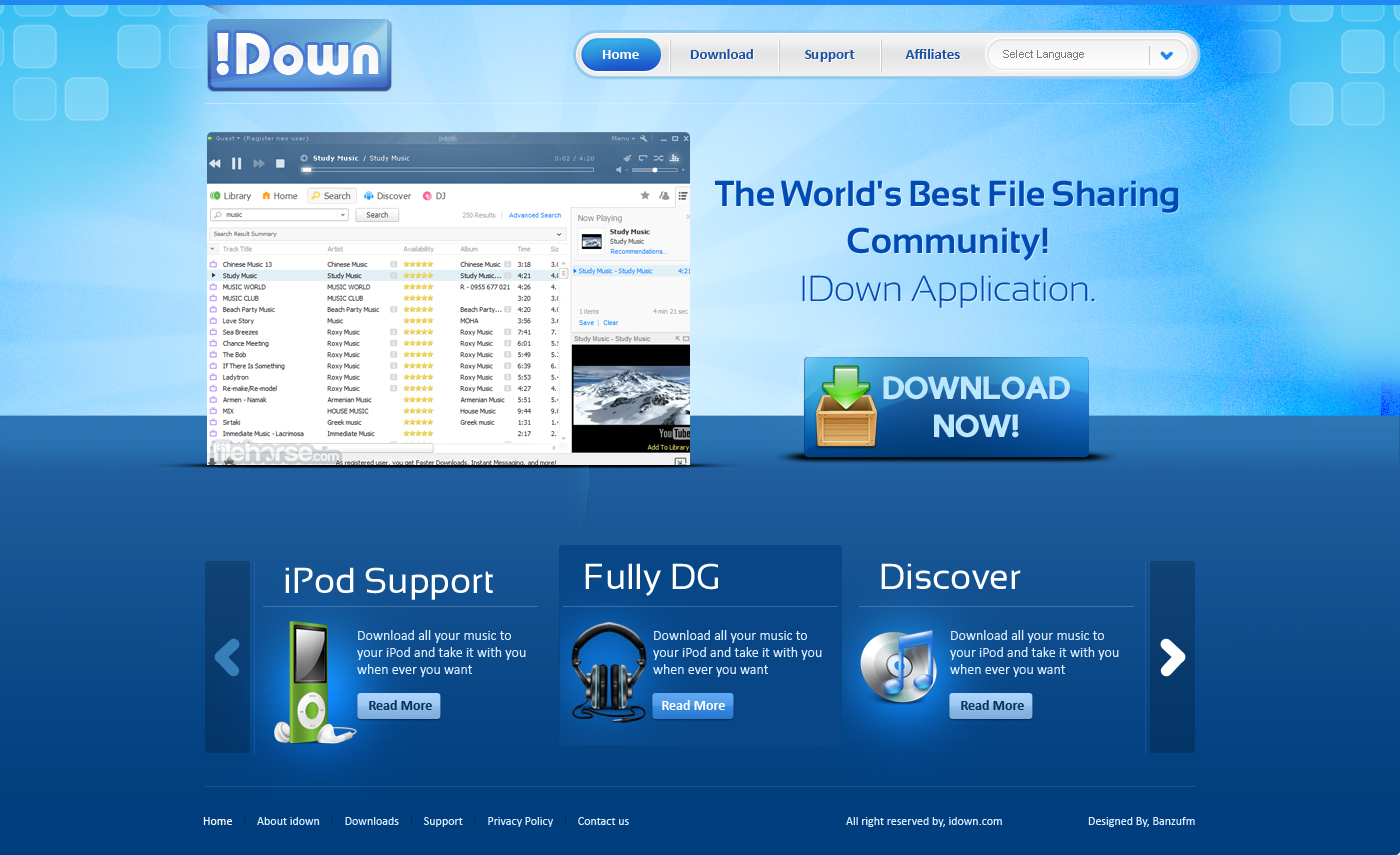Click the wrench settings icon
This screenshot has height=855, width=1400.
644,138
